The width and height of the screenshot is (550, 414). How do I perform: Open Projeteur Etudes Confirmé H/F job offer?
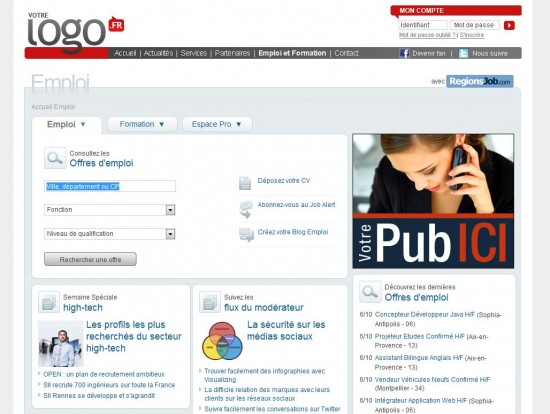tap(420, 336)
